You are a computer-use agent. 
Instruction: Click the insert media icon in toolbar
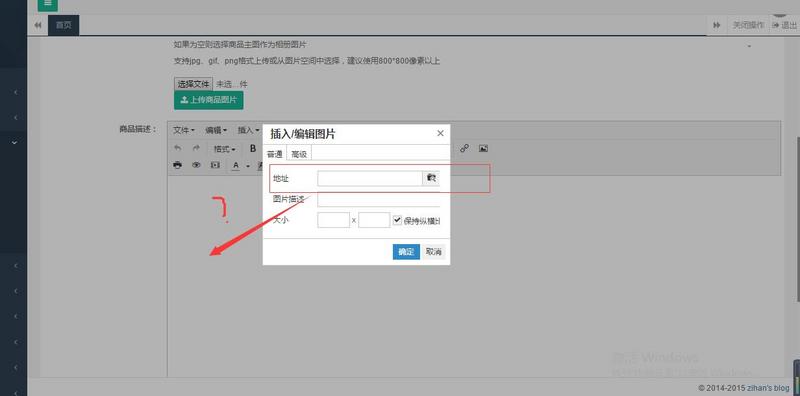click(215, 165)
